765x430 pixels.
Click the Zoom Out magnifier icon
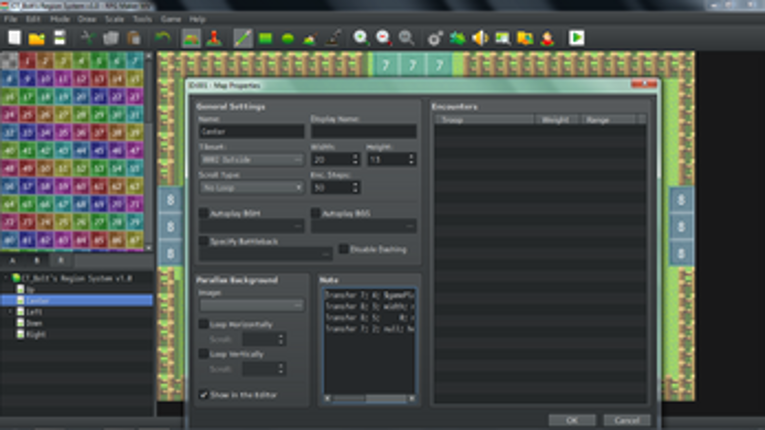point(384,38)
